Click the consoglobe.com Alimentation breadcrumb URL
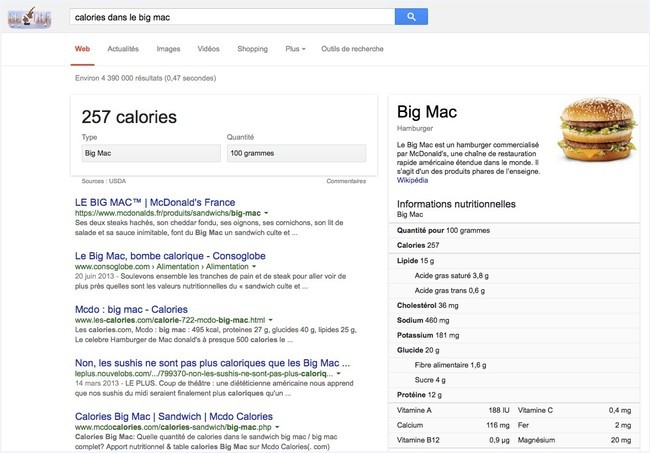Image resolution: width=650 pixels, height=453 pixels. click(162, 266)
